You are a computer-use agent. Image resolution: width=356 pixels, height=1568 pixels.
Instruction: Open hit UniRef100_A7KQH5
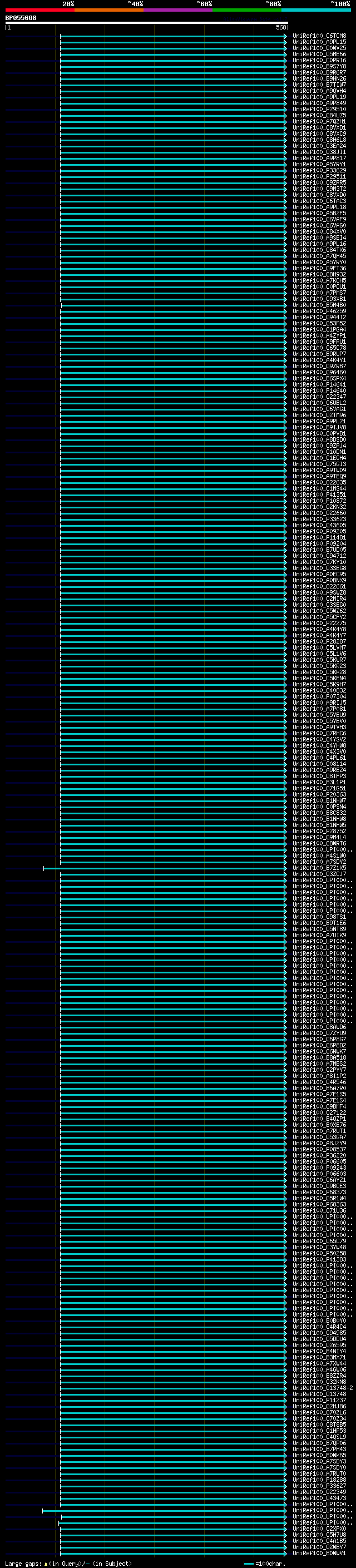click(319, 280)
